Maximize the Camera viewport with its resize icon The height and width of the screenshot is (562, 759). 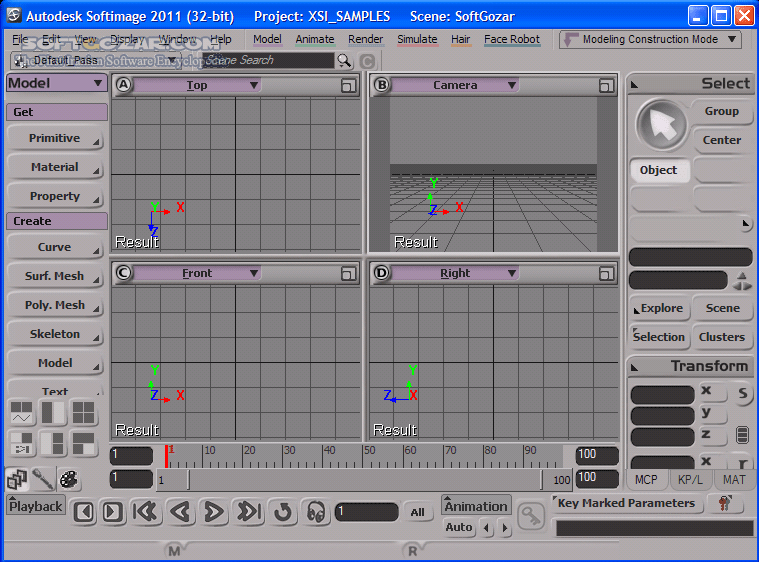pos(606,86)
